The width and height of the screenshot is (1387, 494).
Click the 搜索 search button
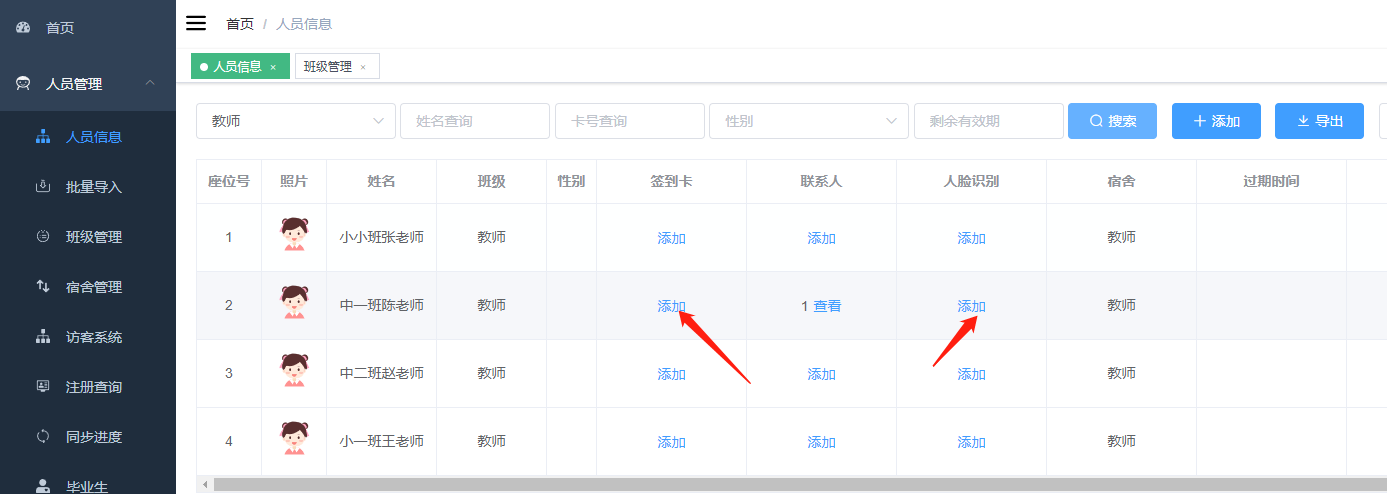coord(1112,121)
